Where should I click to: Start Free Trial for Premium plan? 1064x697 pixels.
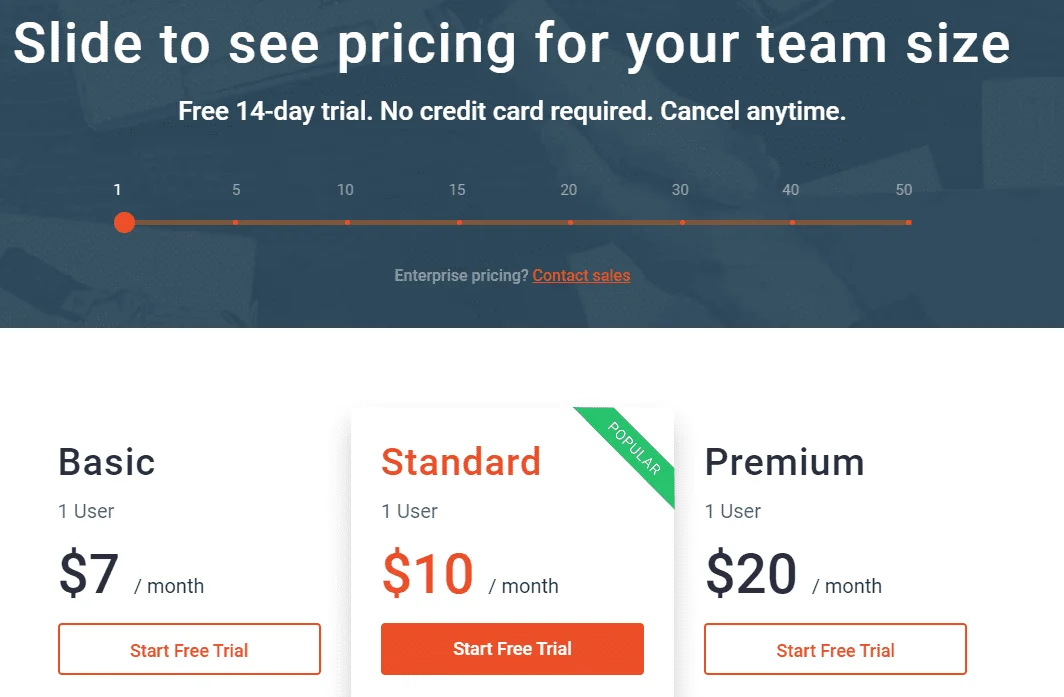pos(835,650)
